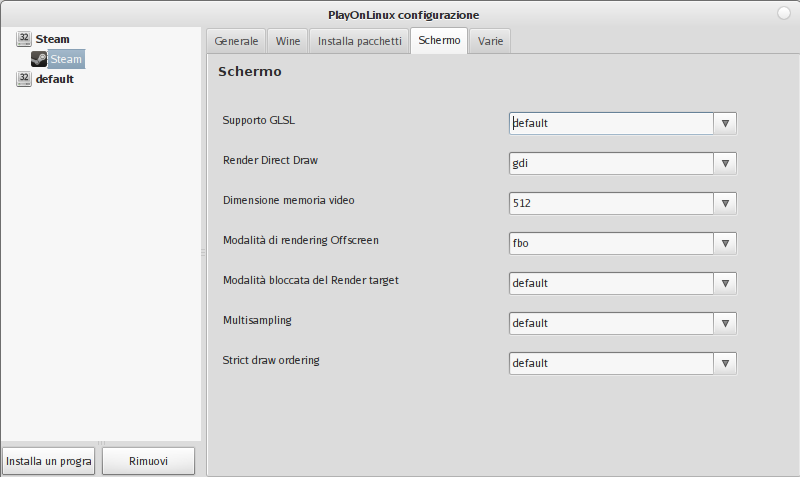
Task: Click the Render target default value field
Action: point(611,284)
